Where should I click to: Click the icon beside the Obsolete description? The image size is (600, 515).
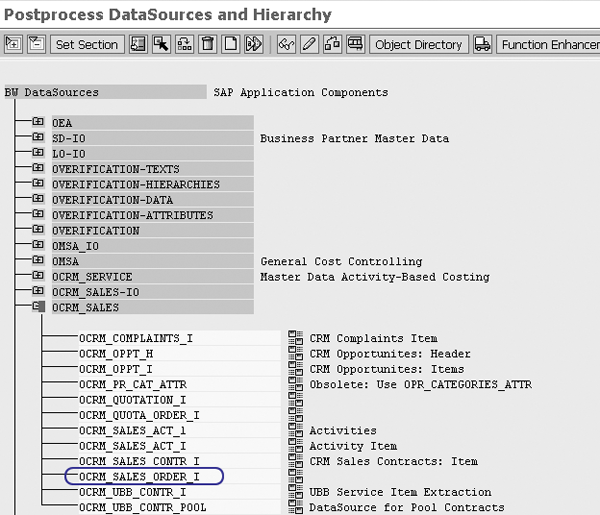point(295,384)
